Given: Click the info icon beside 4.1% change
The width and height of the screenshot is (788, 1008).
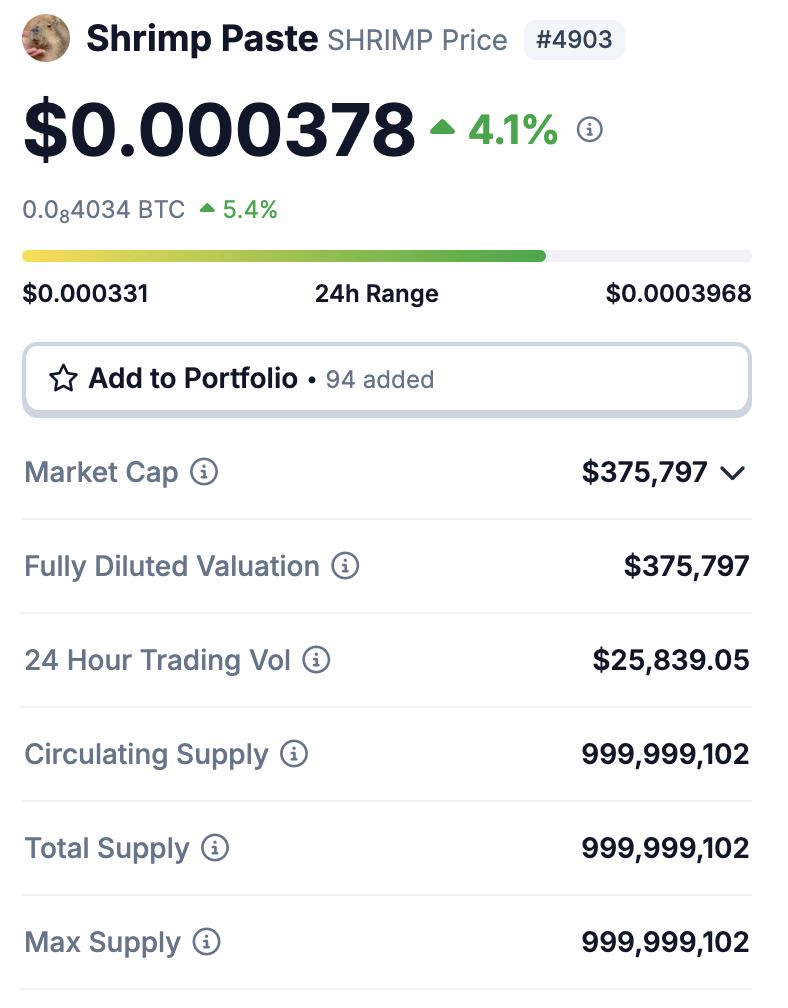Looking at the screenshot, I should (590, 129).
